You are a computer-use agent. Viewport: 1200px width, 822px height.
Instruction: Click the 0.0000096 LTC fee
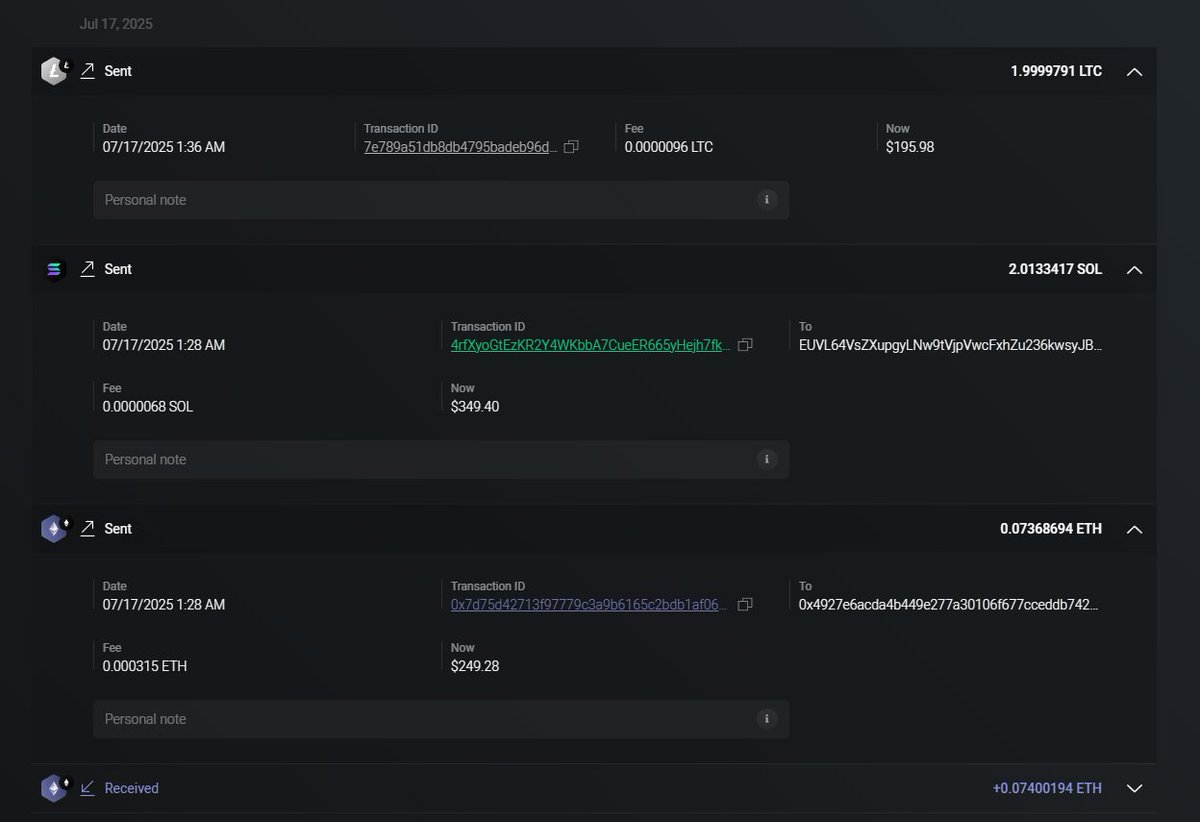[x=669, y=147]
